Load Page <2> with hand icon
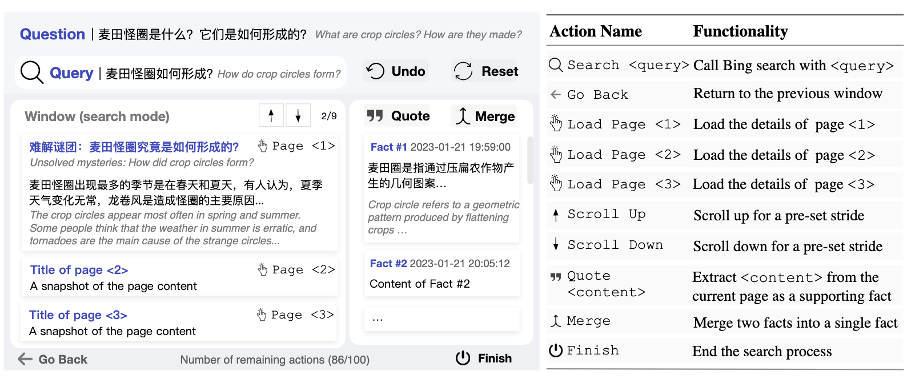 pyautogui.click(x=296, y=269)
